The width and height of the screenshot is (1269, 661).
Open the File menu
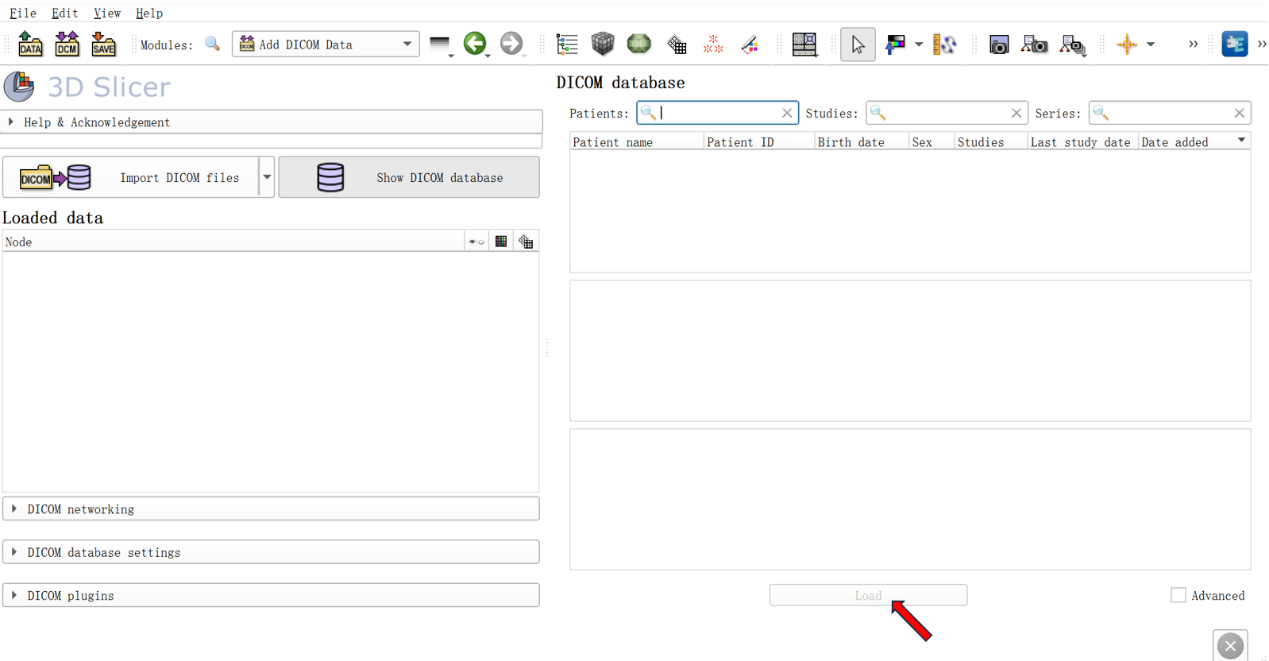(x=23, y=13)
